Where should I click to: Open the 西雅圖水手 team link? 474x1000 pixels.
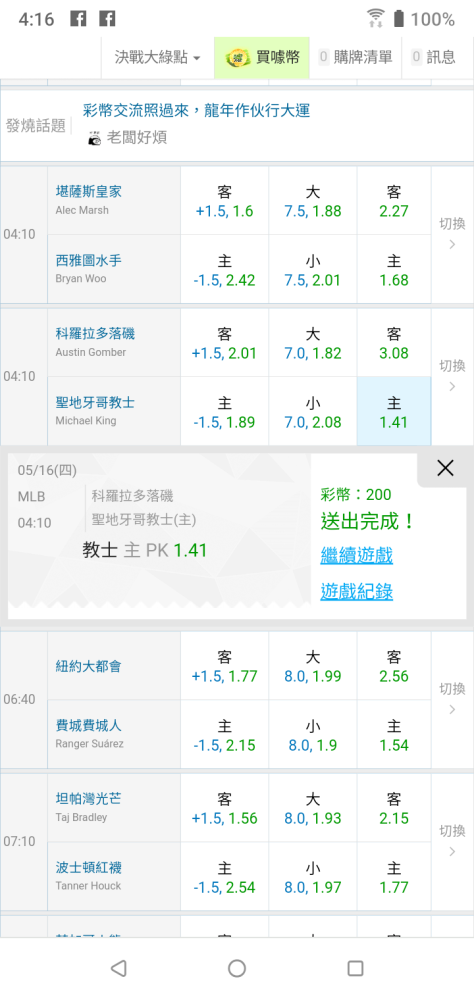pyautogui.click(x=89, y=261)
